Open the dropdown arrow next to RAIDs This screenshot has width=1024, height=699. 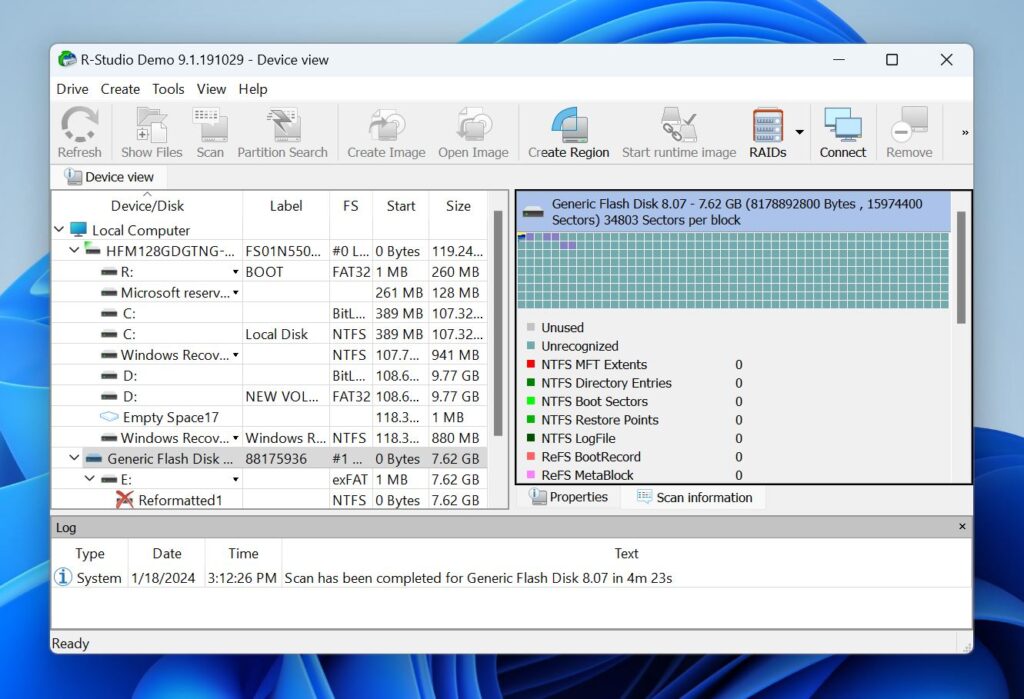point(800,130)
